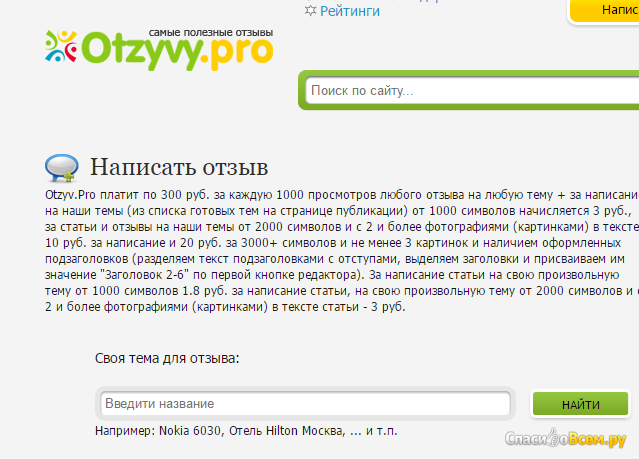Focus the Введити название input field
This screenshot has height=459, width=639.
point(305,404)
